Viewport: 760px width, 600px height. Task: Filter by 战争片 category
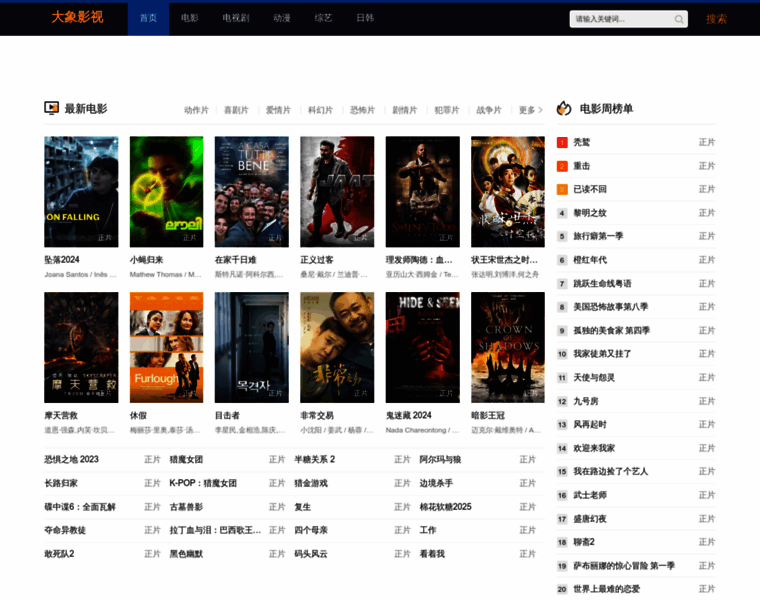point(489,110)
